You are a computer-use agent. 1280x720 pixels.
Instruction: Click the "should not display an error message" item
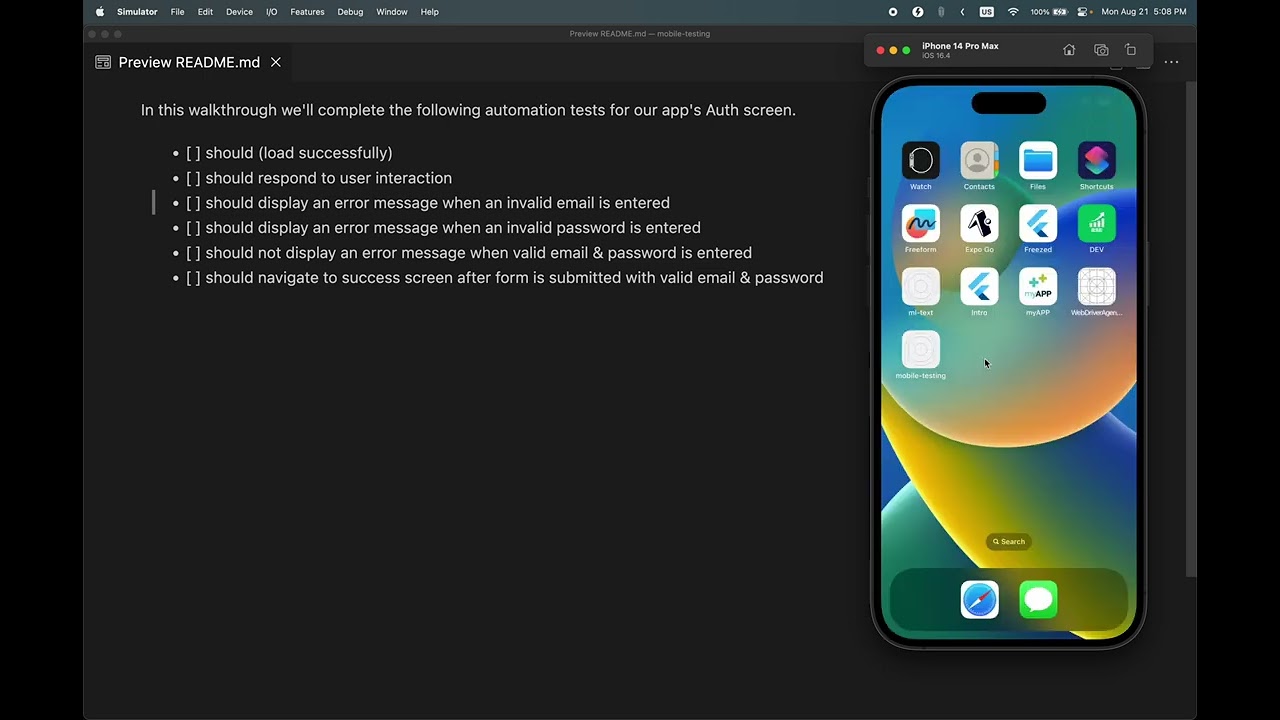[x=469, y=253]
